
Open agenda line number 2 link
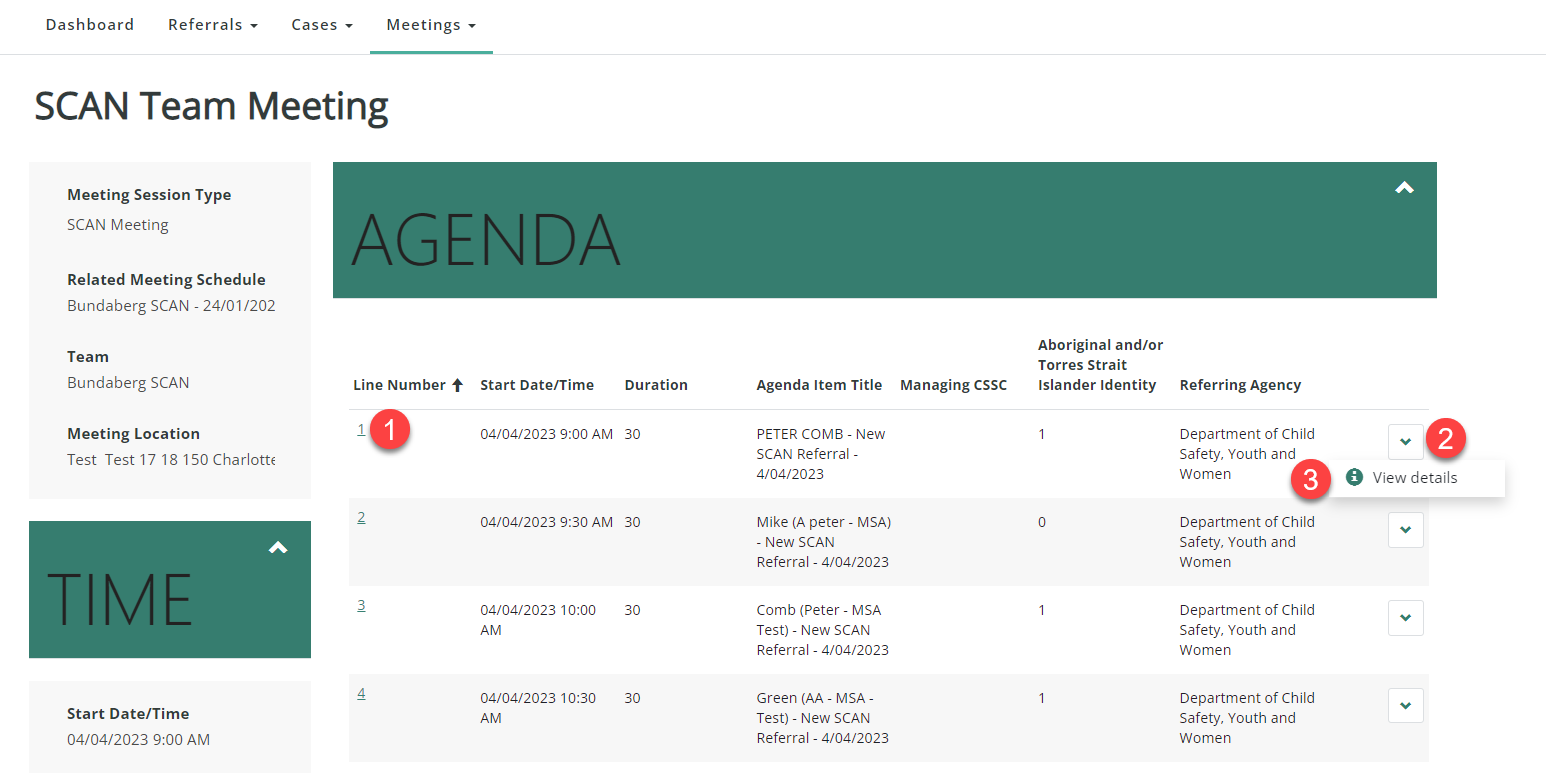(361, 517)
